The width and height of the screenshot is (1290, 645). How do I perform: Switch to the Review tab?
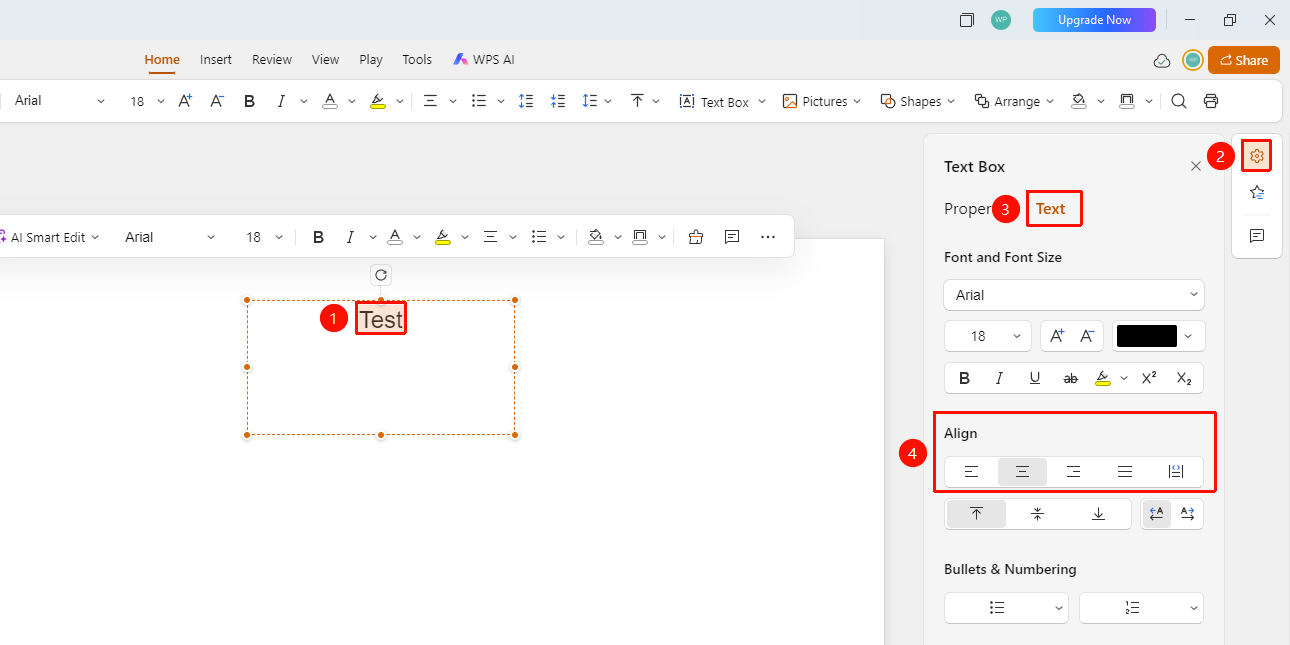[x=272, y=60]
